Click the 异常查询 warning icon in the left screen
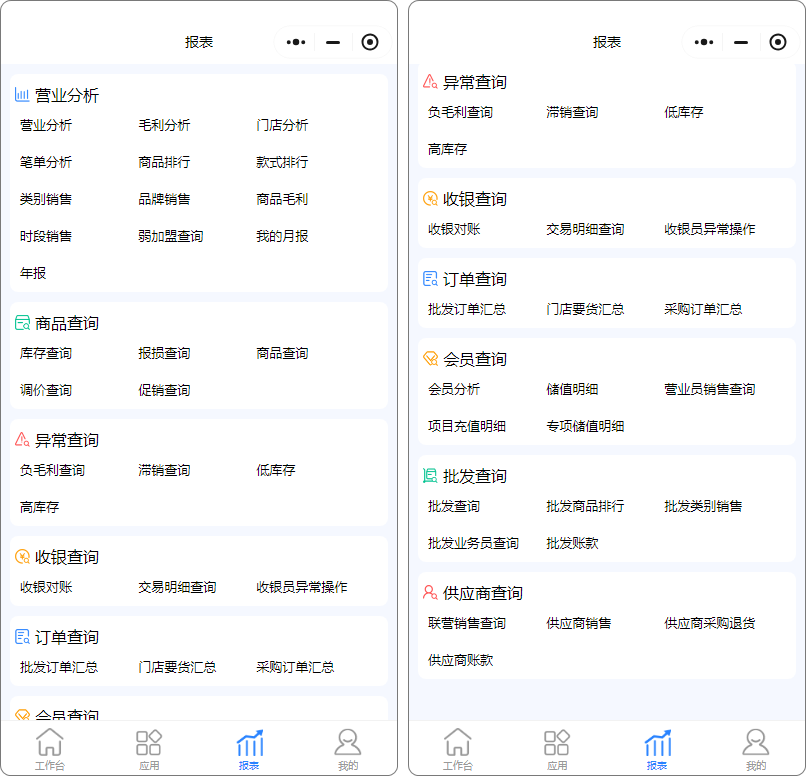This screenshot has height=776, width=806. pos(22,440)
